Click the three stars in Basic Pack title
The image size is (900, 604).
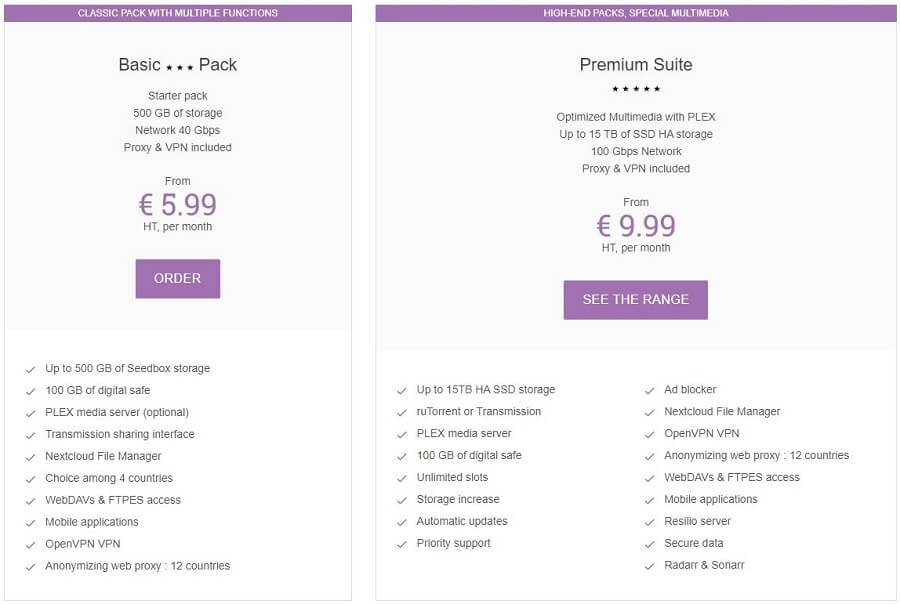180,67
